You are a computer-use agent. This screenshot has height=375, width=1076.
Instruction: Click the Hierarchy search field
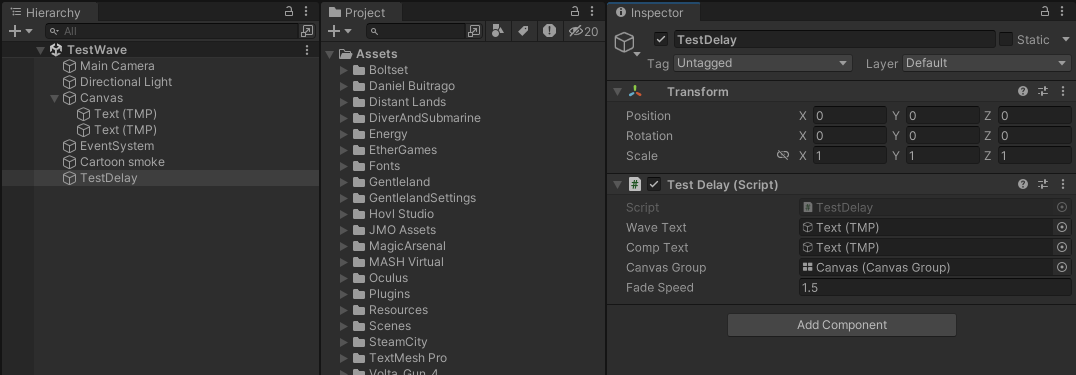[172, 31]
